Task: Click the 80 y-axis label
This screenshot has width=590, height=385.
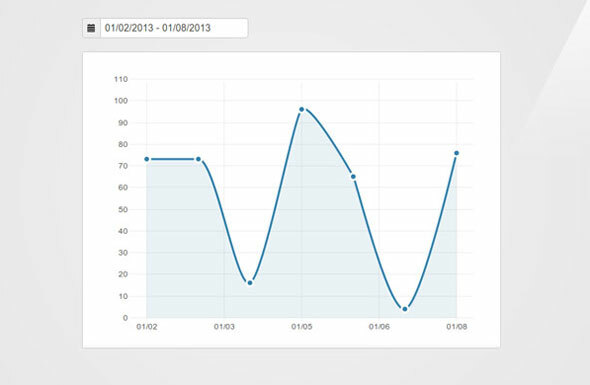Action: click(x=123, y=144)
